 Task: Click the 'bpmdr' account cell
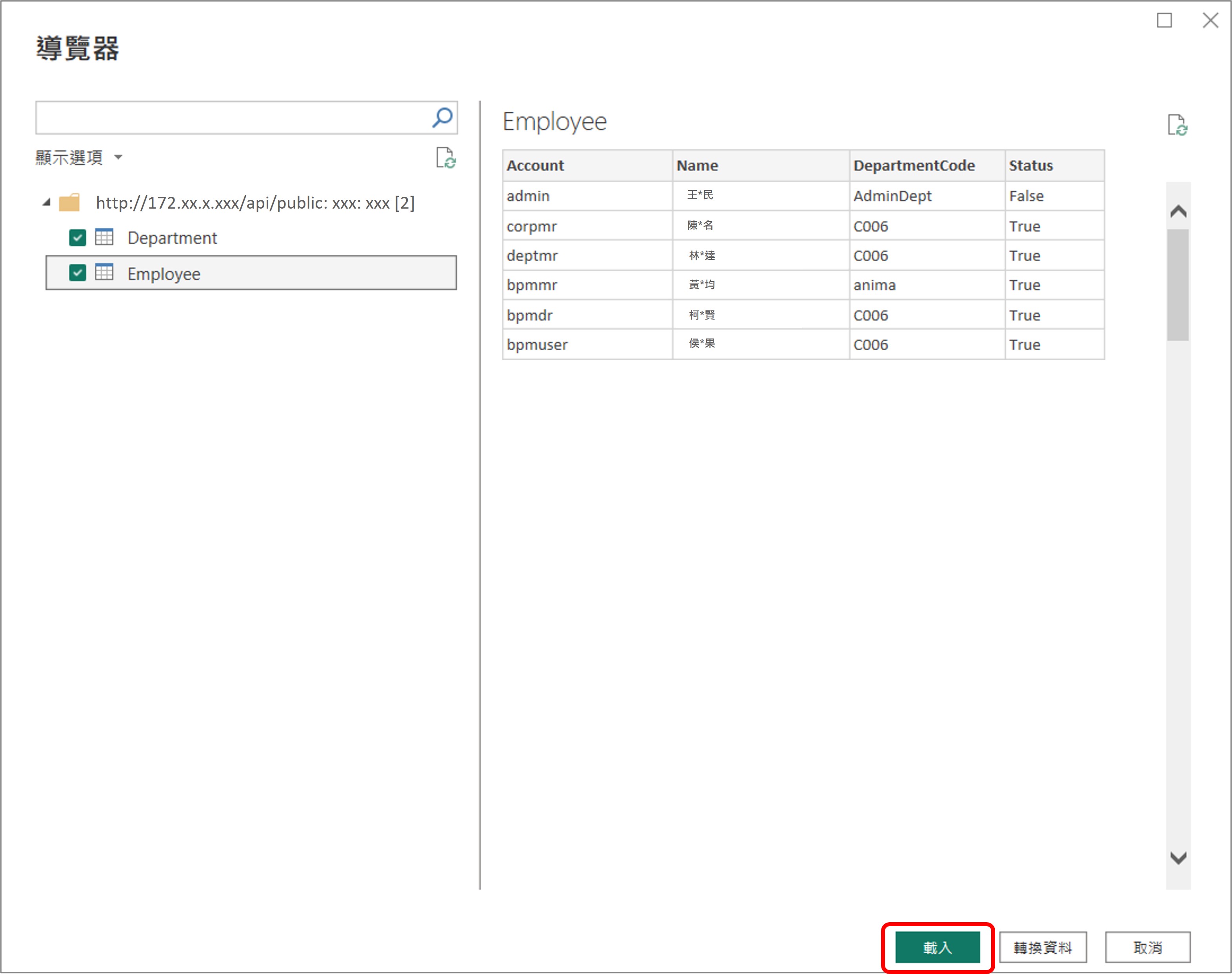(588, 315)
